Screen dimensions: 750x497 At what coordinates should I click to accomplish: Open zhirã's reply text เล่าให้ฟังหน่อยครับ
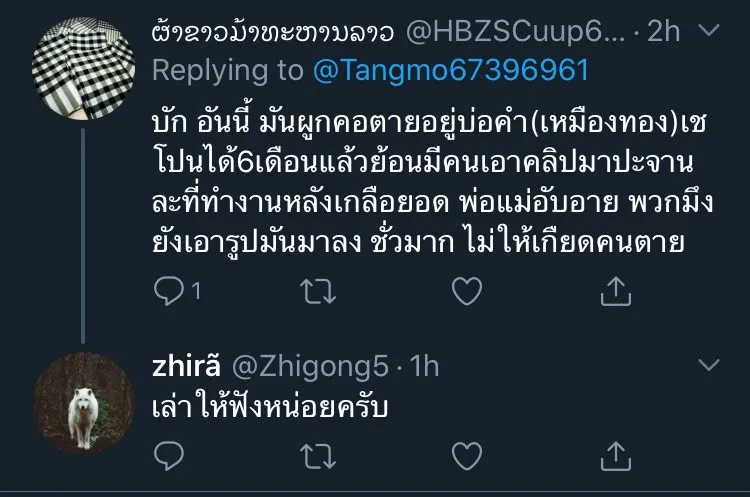point(270,407)
